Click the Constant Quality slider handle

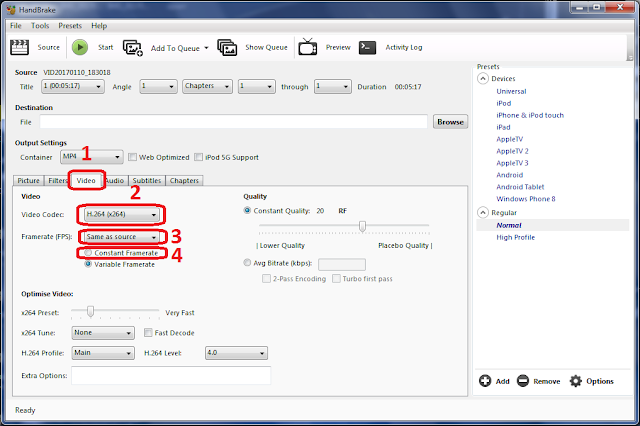(x=362, y=226)
